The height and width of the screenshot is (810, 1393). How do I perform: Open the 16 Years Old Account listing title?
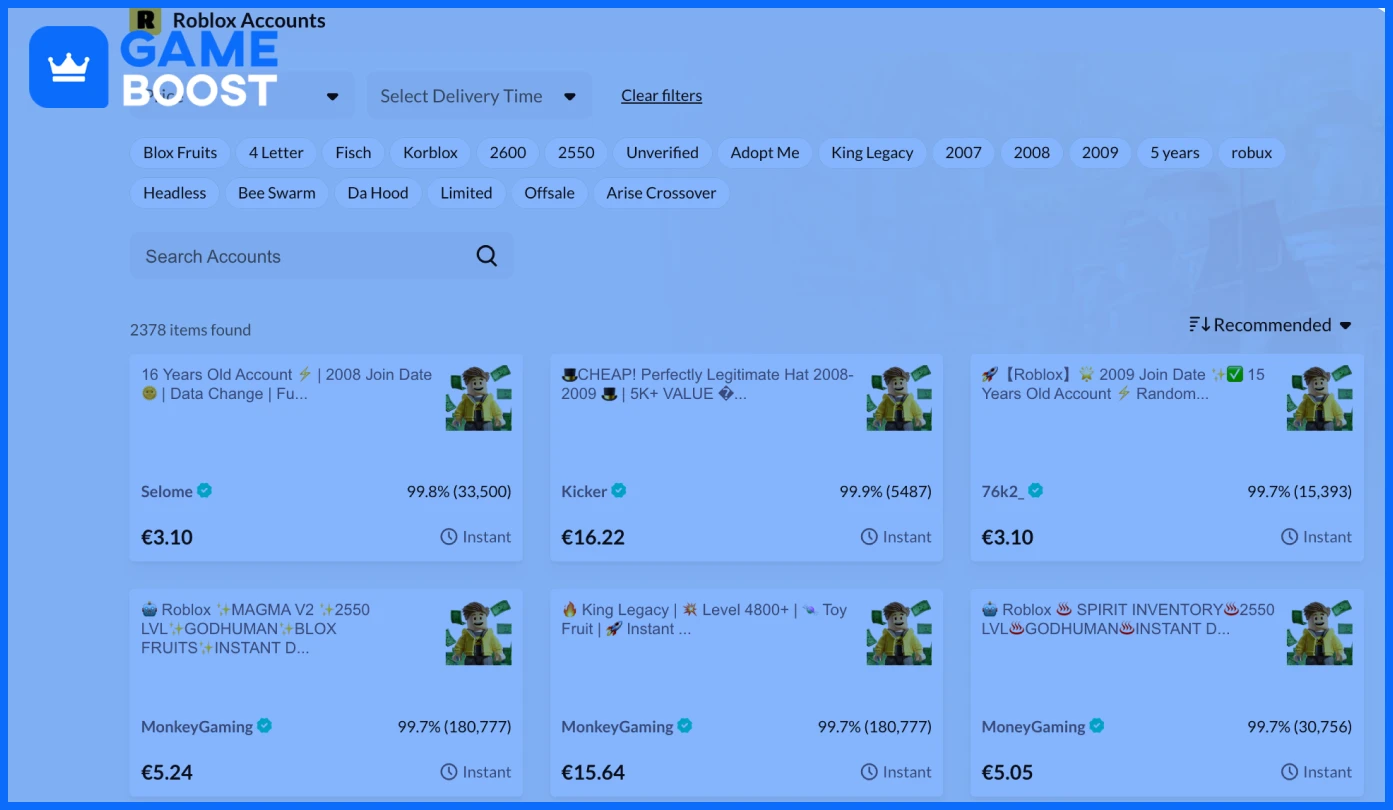[x=287, y=384]
